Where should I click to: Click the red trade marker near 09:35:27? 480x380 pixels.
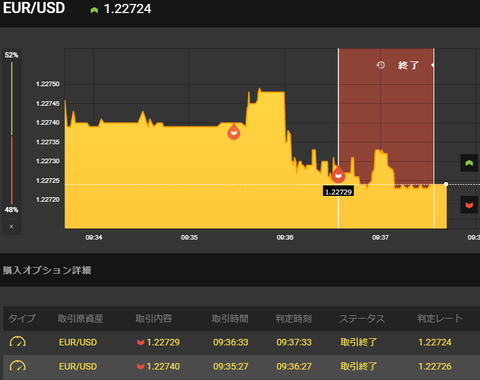[234, 132]
